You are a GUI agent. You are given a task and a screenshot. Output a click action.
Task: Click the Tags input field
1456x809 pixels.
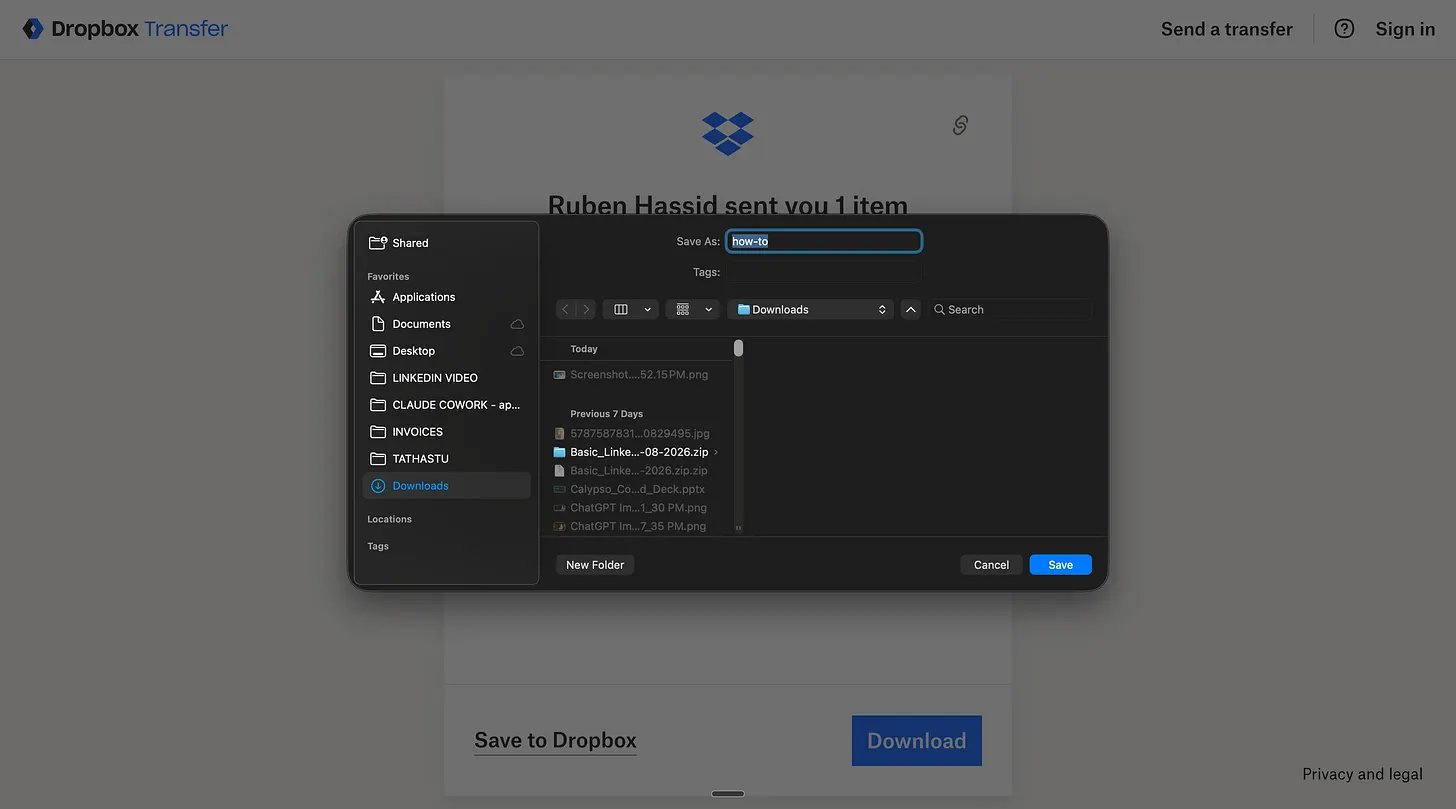click(x=823, y=272)
